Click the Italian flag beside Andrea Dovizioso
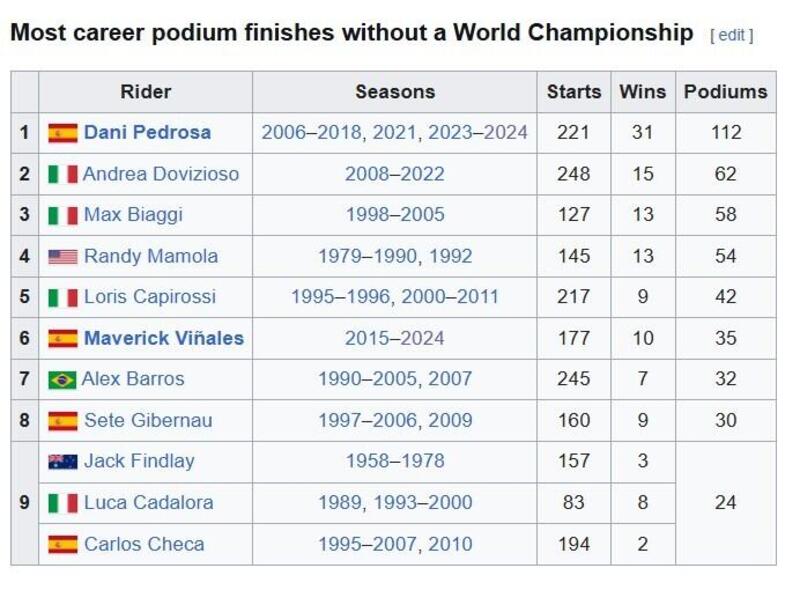Viewport: 800px width, 590px height. coord(62,174)
